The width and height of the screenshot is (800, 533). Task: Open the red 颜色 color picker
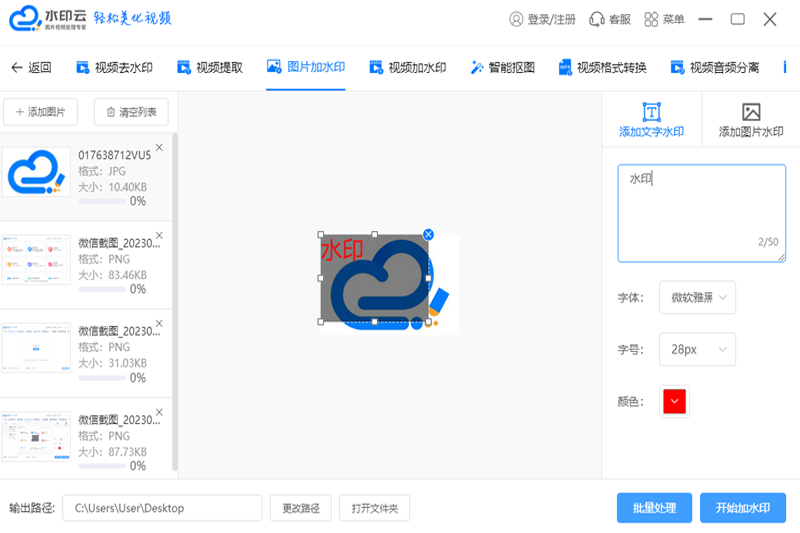(x=675, y=401)
